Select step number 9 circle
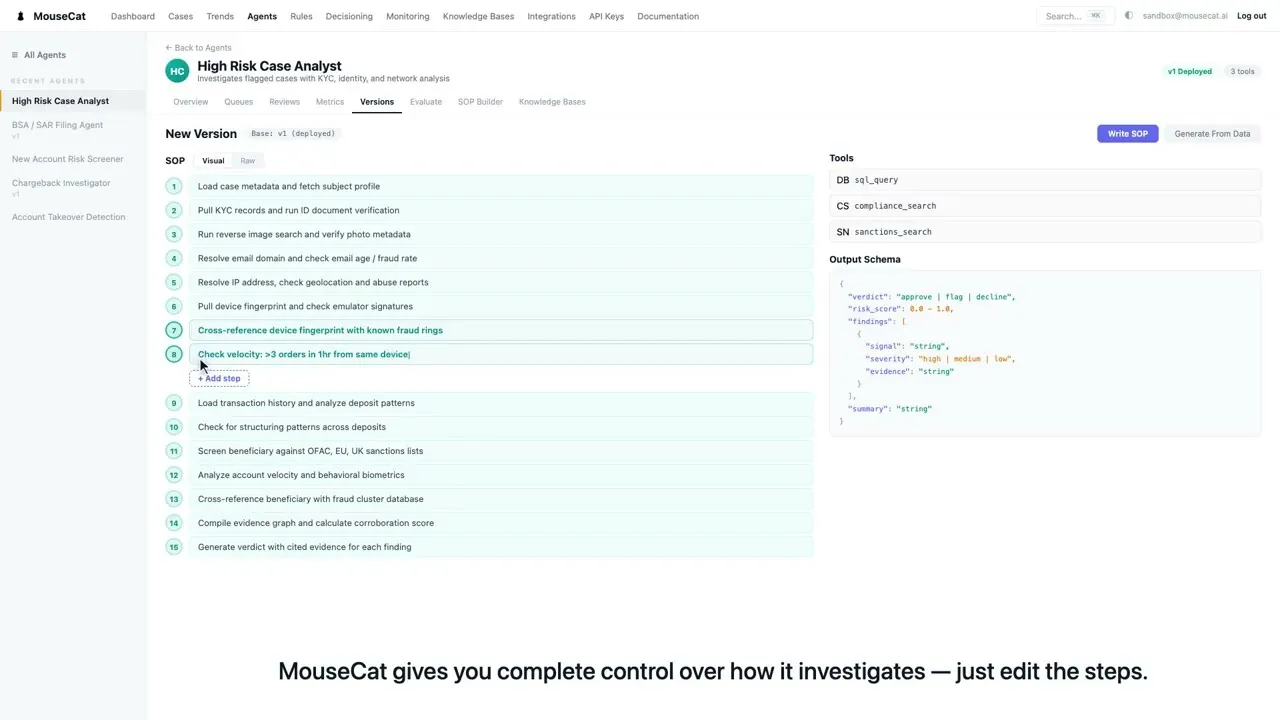Viewport: 1280px width, 720px height. coord(174,403)
